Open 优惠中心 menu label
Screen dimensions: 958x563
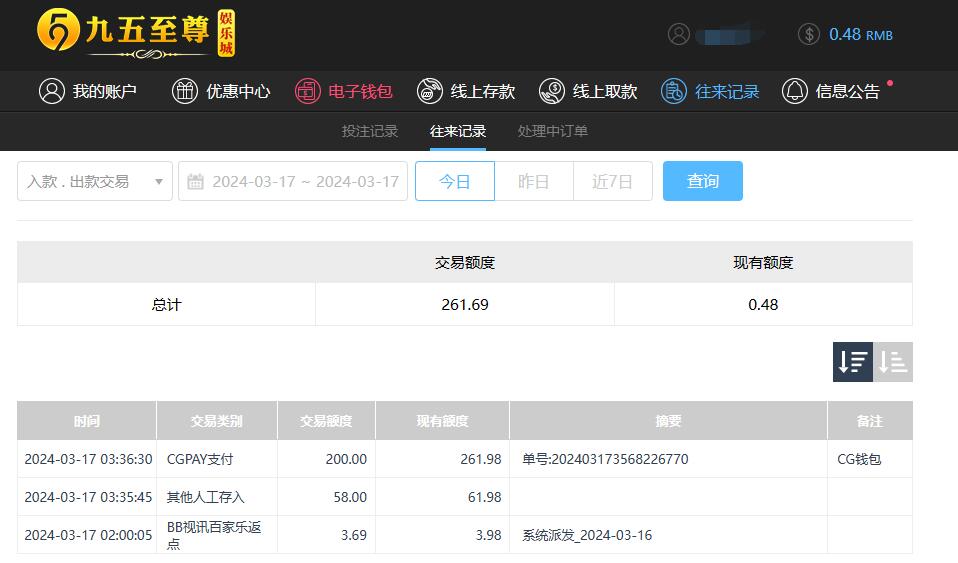238,92
